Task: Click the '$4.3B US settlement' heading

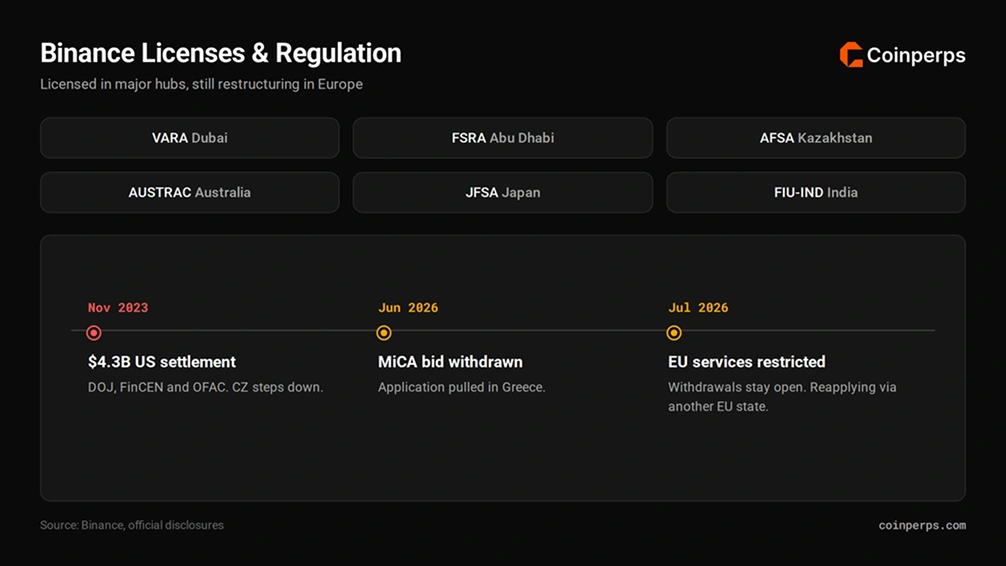Action: (162, 362)
